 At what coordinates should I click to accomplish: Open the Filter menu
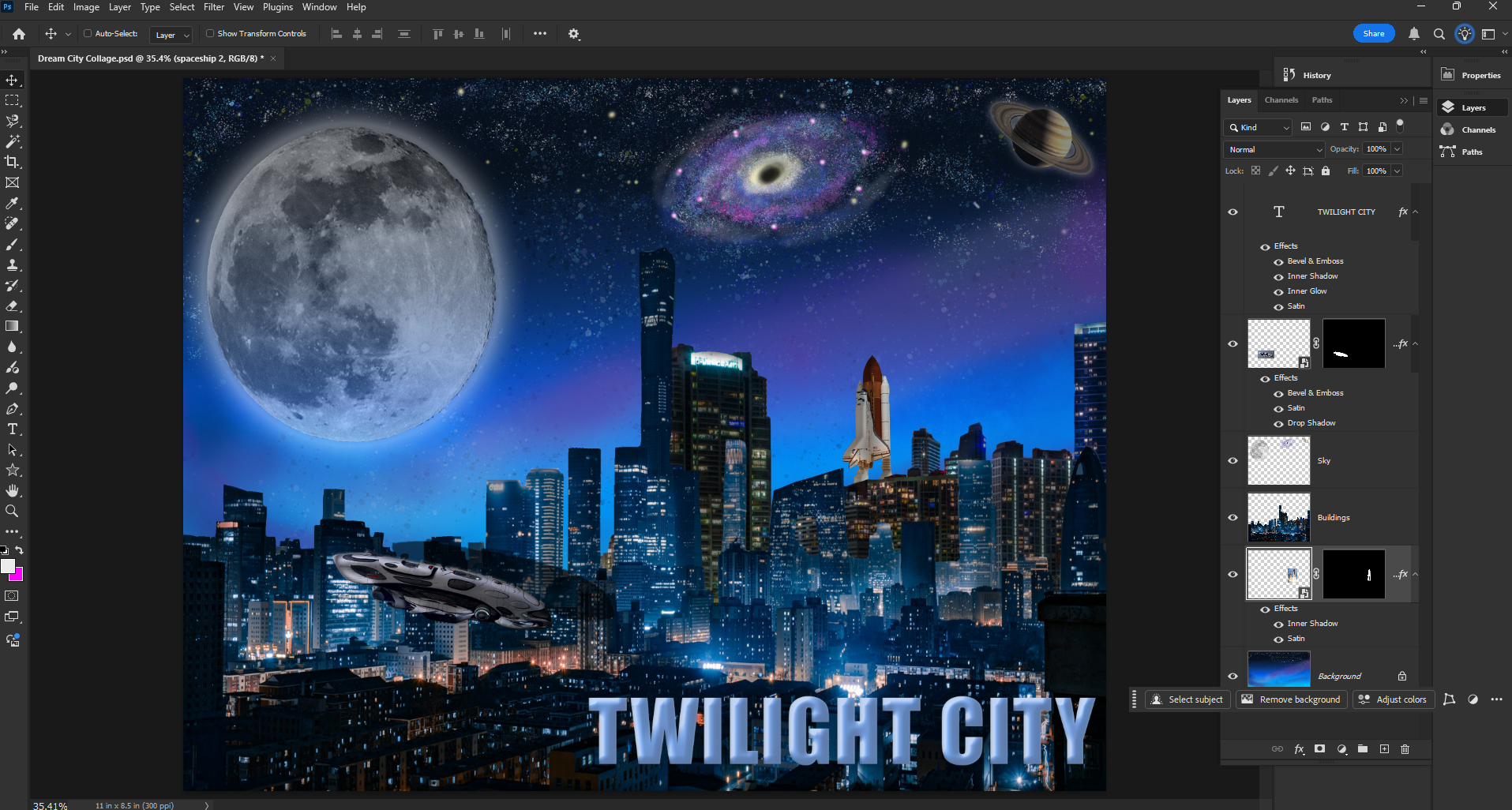(213, 6)
